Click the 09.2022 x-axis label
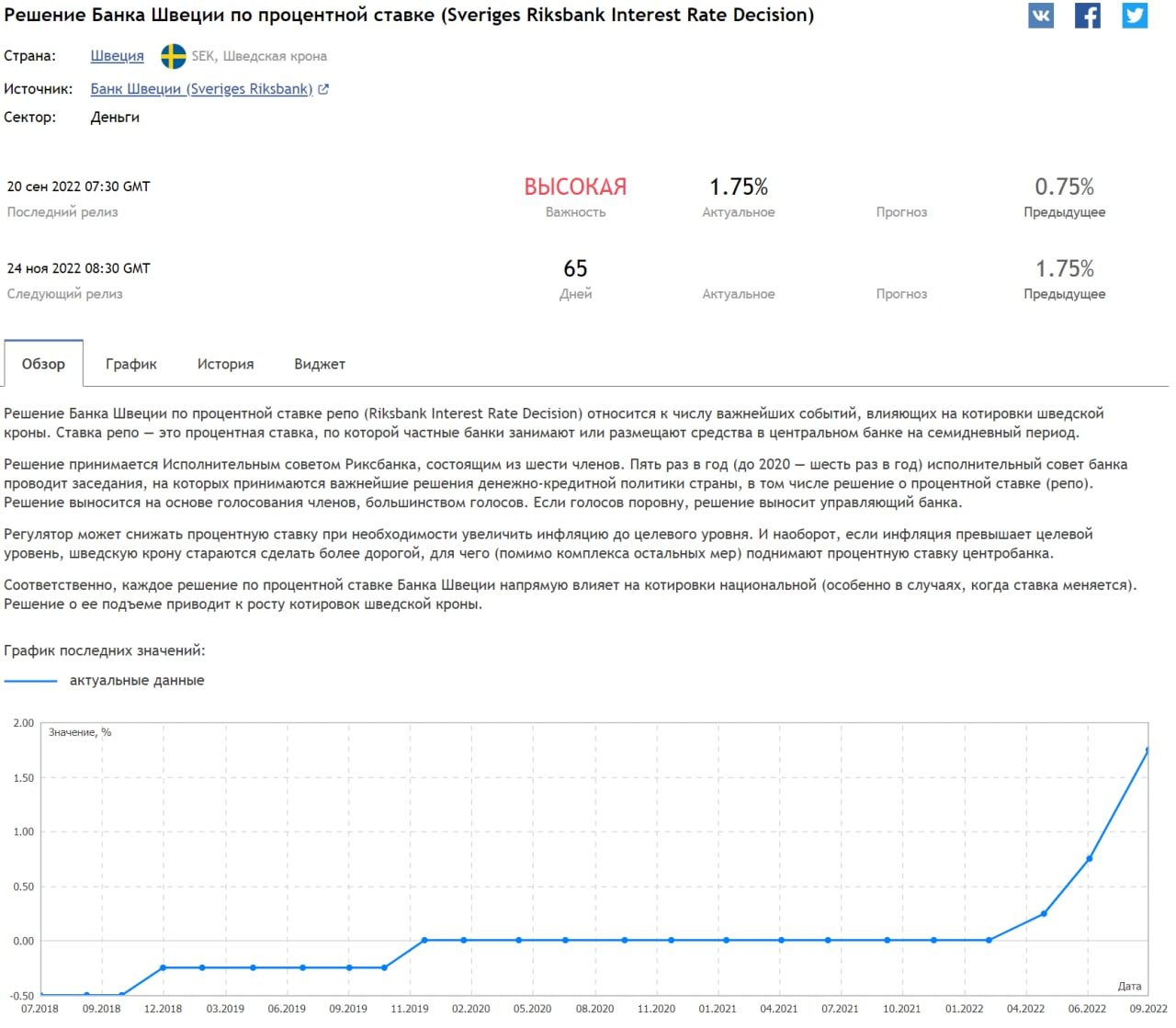This screenshot has width=1176, height=1028. pyautogui.click(x=1148, y=1009)
